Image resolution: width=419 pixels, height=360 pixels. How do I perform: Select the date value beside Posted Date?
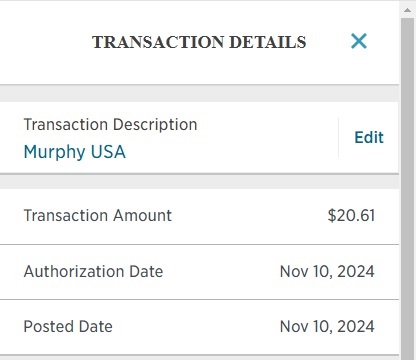(327, 326)
